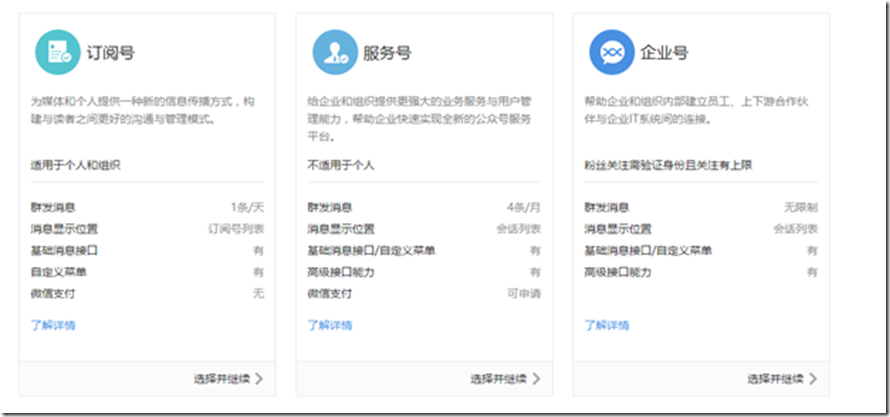Viewport: 890px width, 417px height.
Task: Open 了解详情 link under 企业号
Action: (607, 325)
